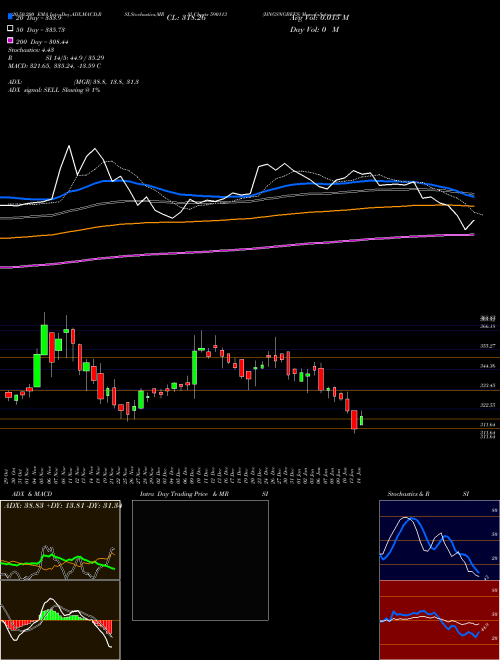Click the magenta 200-day moving average line

coord(236,250)
